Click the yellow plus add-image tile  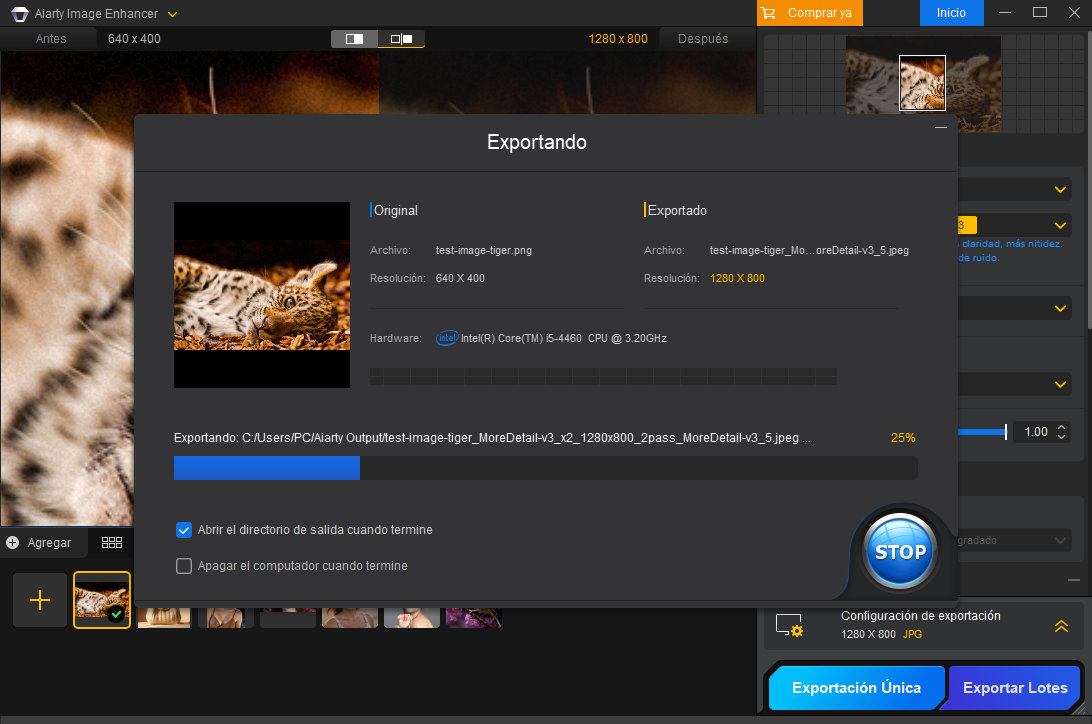[x=40, y=600]
